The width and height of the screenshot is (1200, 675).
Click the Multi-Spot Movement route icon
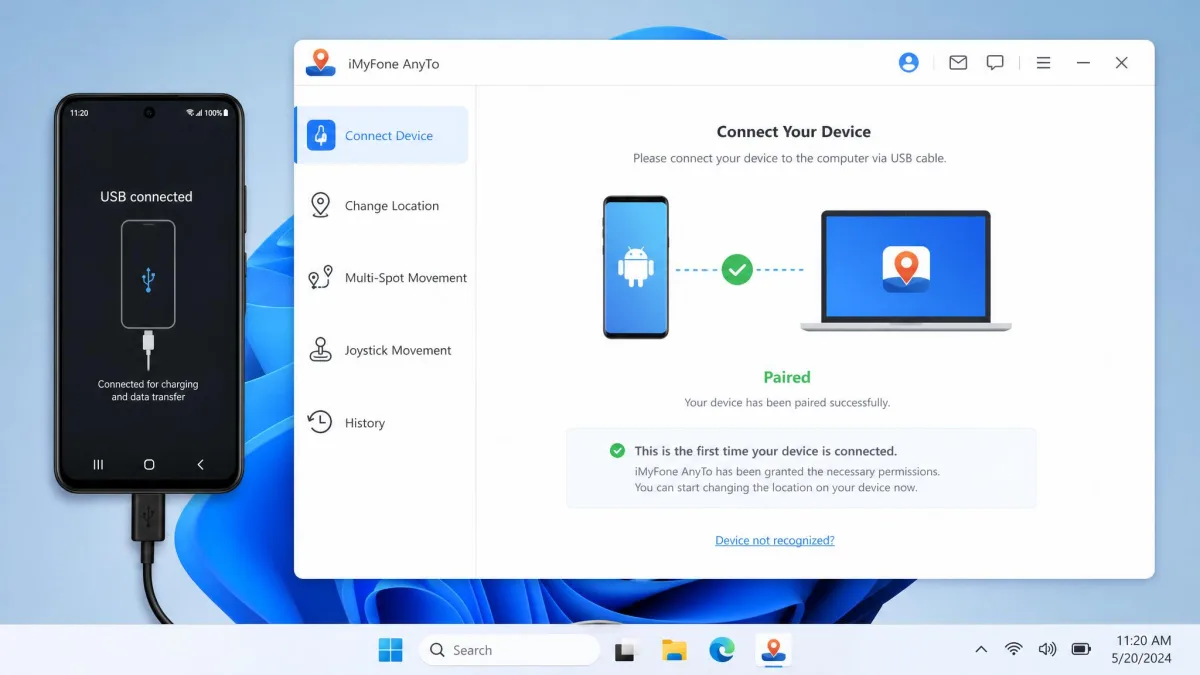[320, 278]
